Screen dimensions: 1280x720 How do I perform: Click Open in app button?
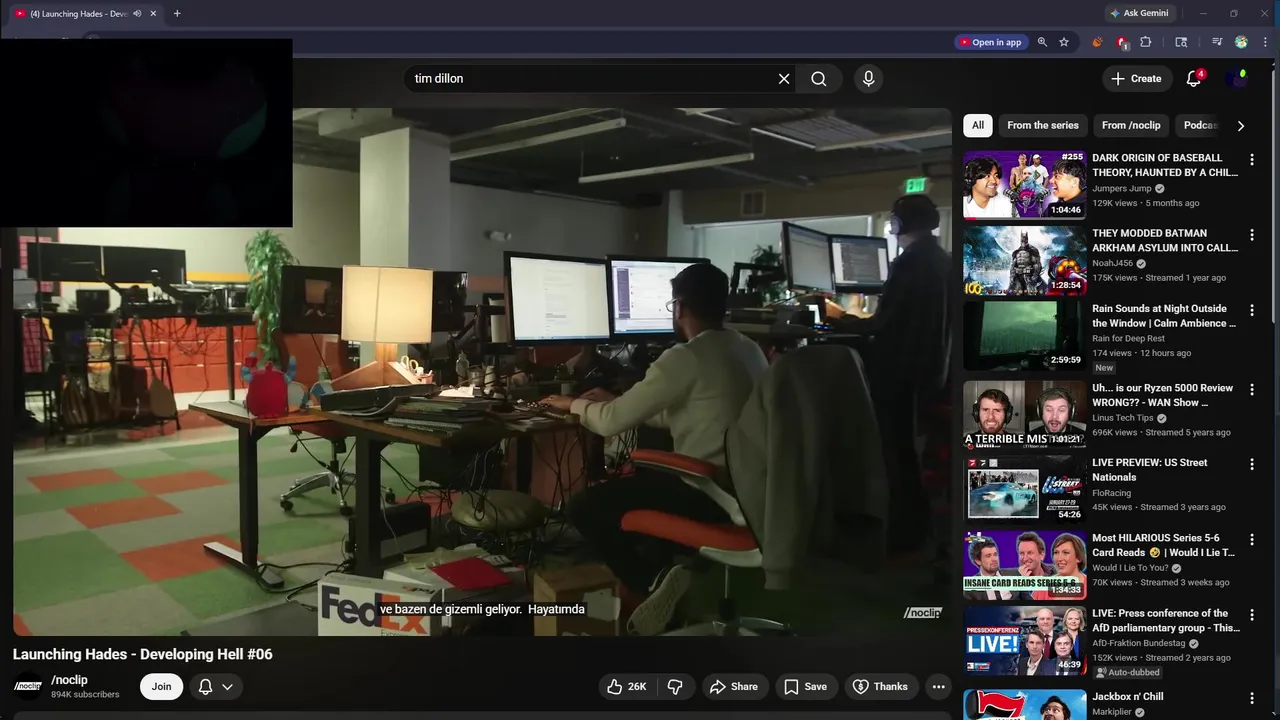990,42
